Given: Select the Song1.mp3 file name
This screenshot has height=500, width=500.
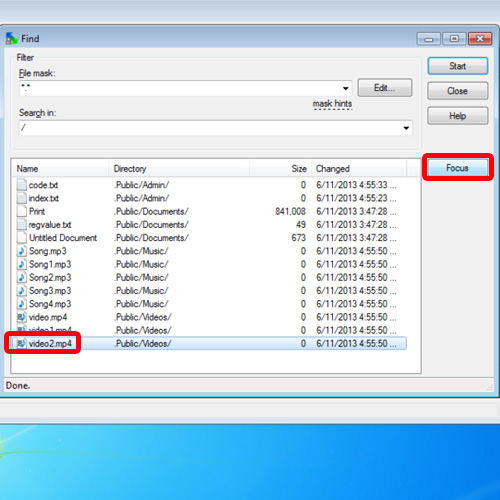Looking at the screenshot, I should pos(50,264).
